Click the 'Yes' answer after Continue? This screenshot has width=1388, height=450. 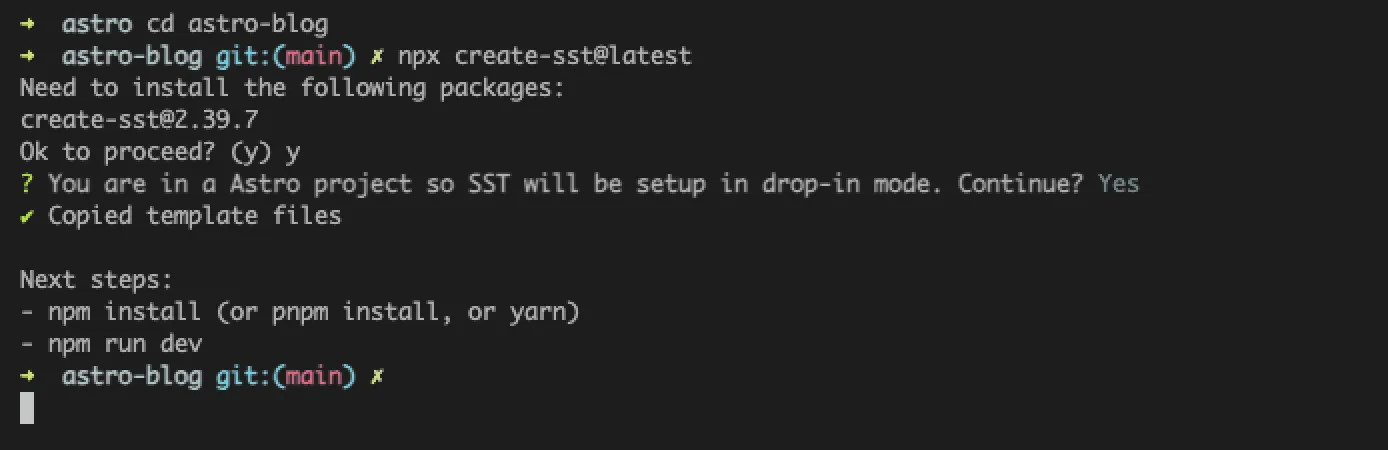pos(1118,184)
